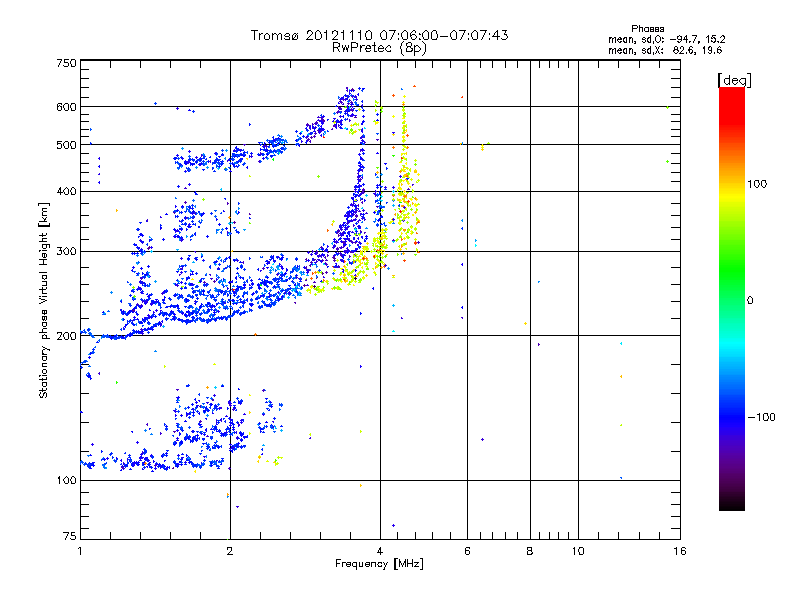Click the x-axis label '10'
800x600 pixels.
tap(578, 551)
